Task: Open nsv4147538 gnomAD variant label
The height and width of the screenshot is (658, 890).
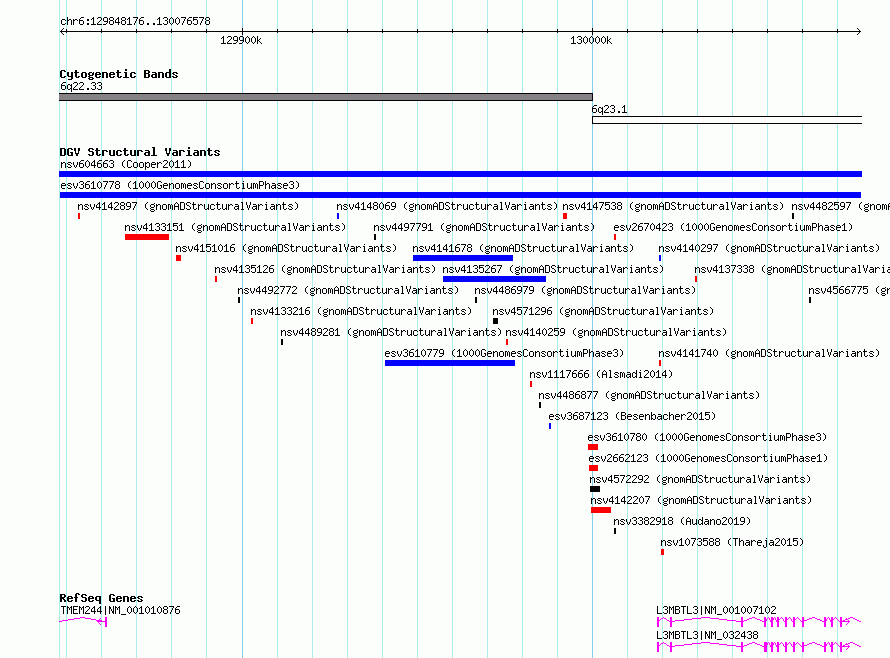Action: pyautogui.click(x=673, y=206)
